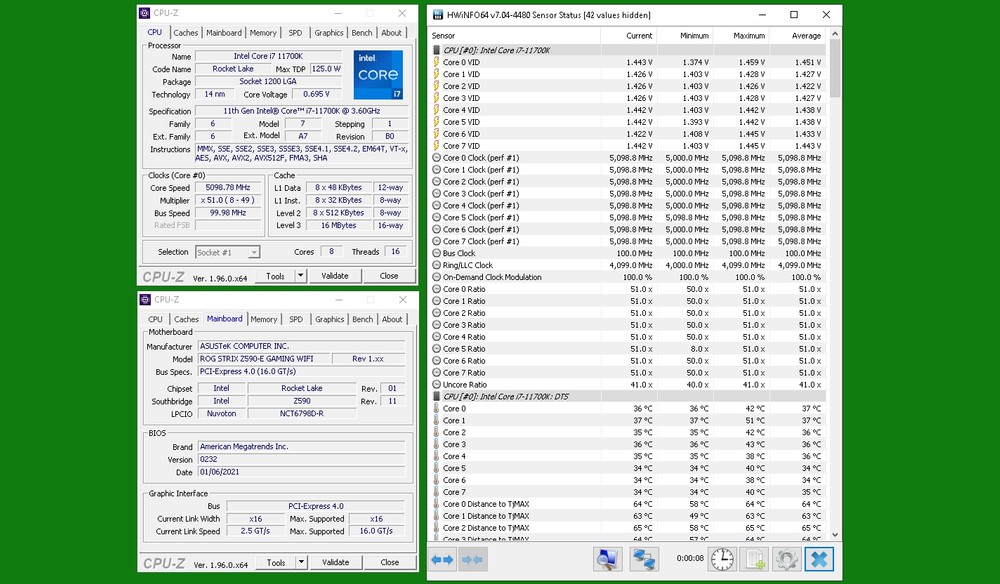Open the networked computers icon in HWiNFO

[x=645, y=559]
